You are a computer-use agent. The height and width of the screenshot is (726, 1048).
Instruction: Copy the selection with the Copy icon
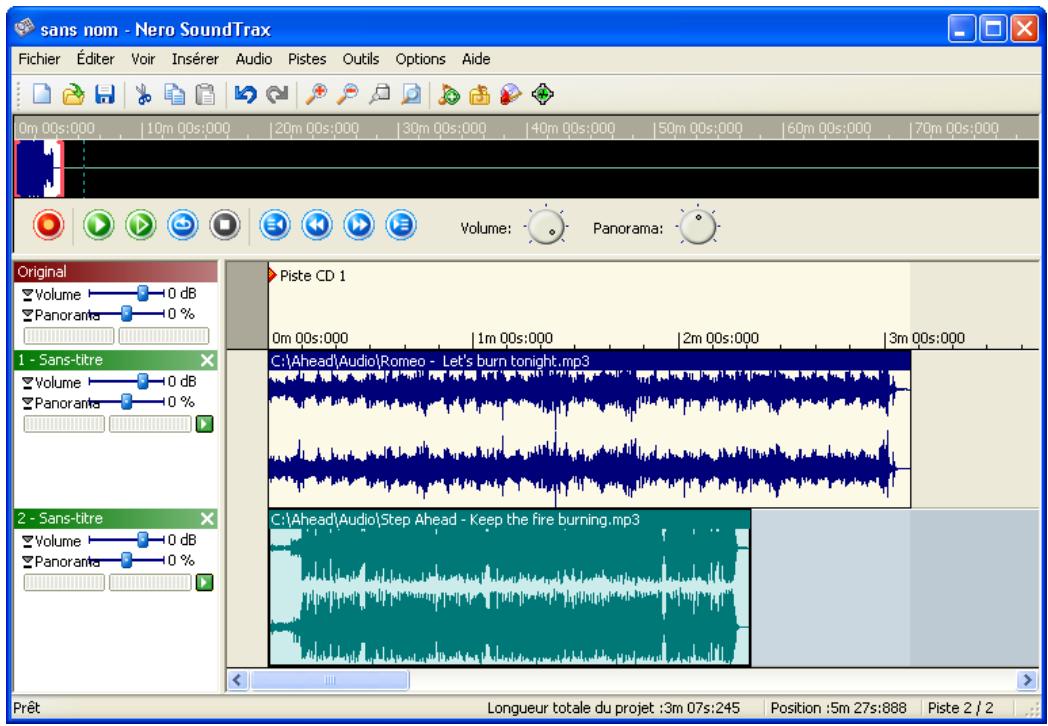(x=174, y=95)
